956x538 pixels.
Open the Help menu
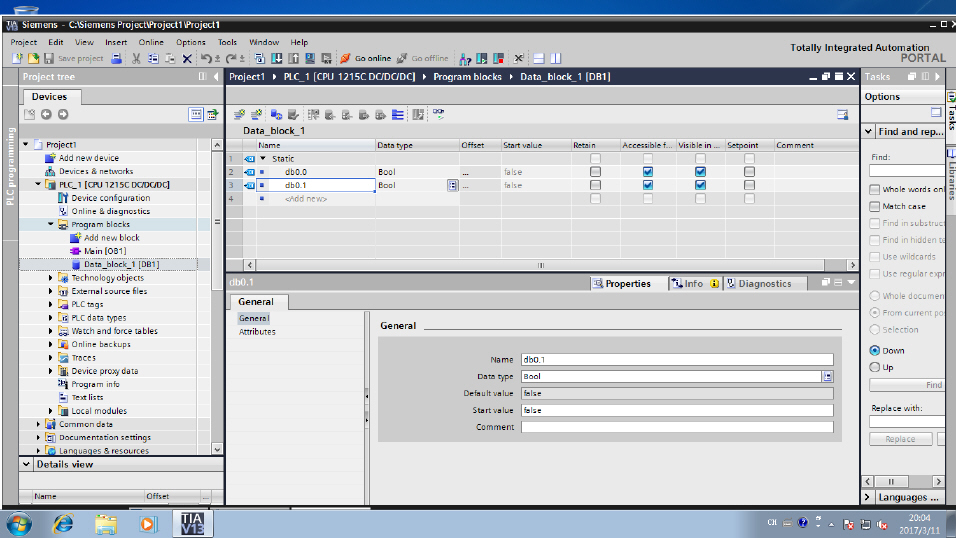tap(299, 42)
